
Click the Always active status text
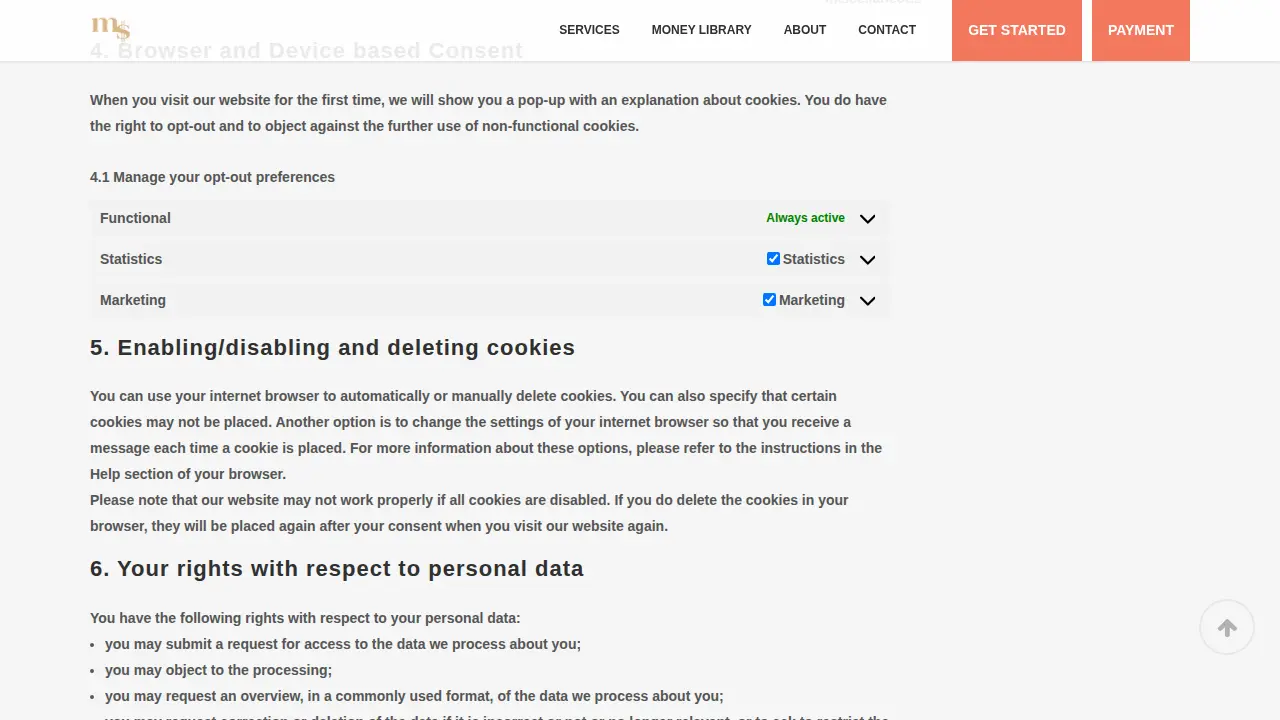tap(805, 218)
